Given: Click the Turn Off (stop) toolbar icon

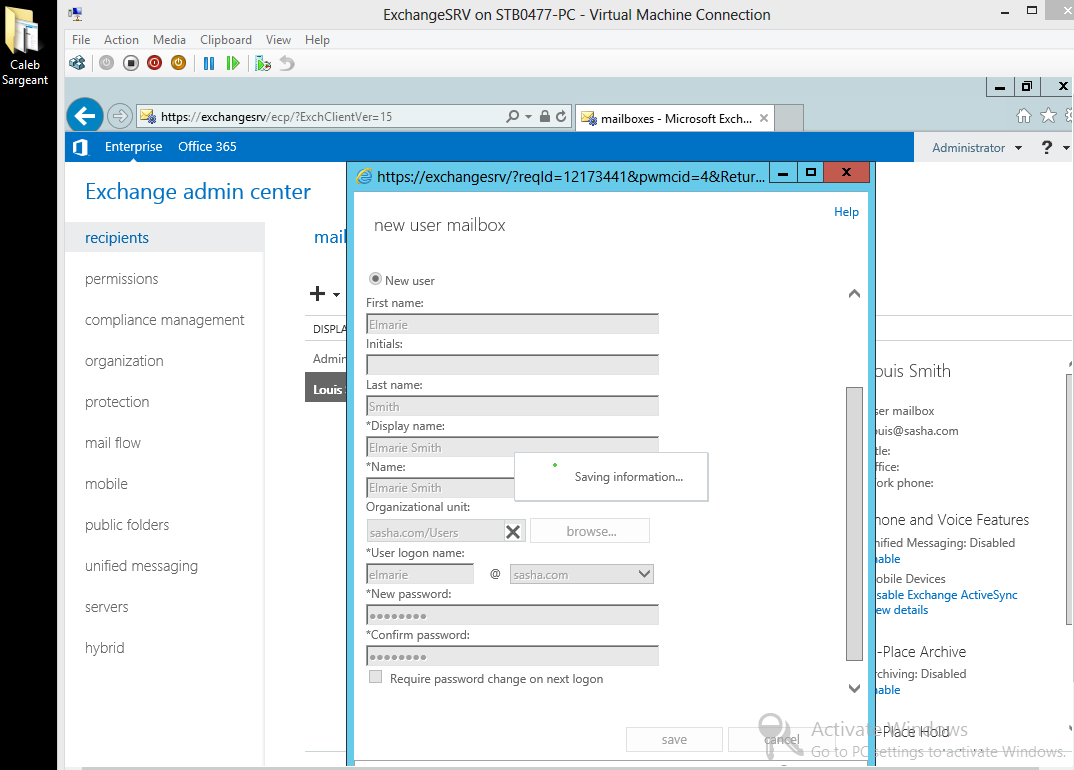Looking at the screenshot, I should [131, 63].
